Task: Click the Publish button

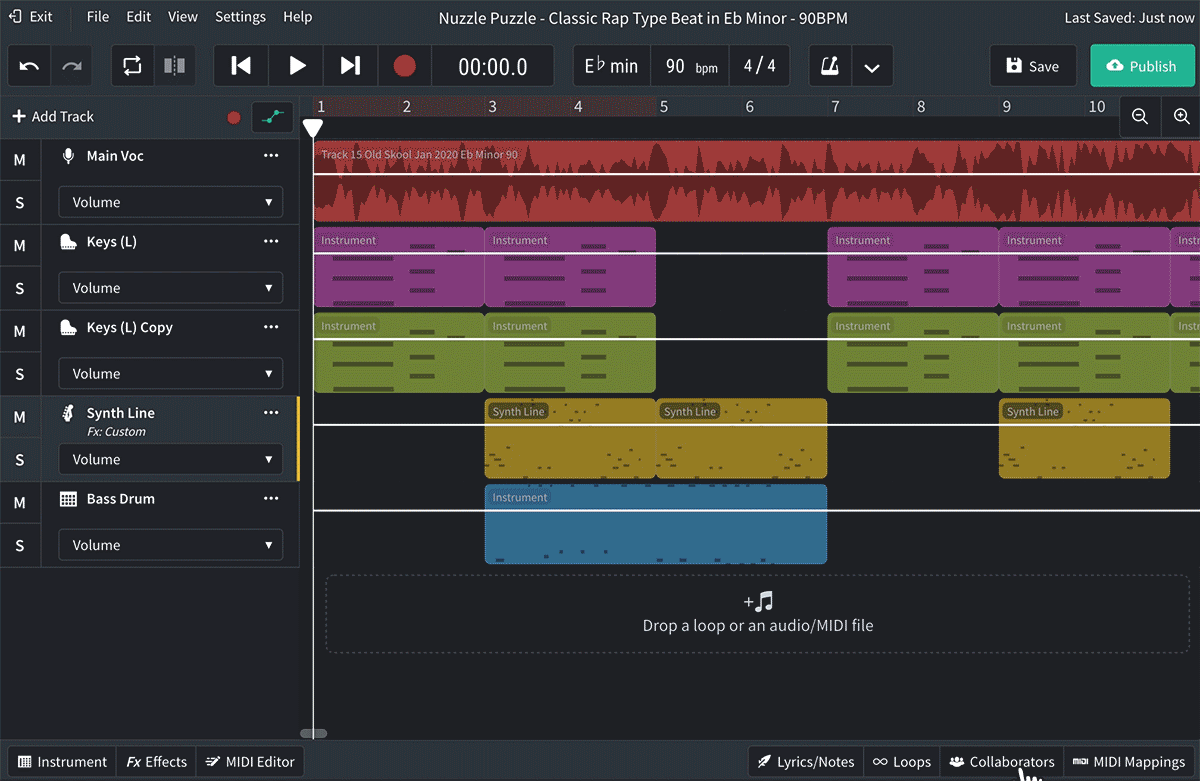Action: pyautogui.click(x=1142, y=66)
